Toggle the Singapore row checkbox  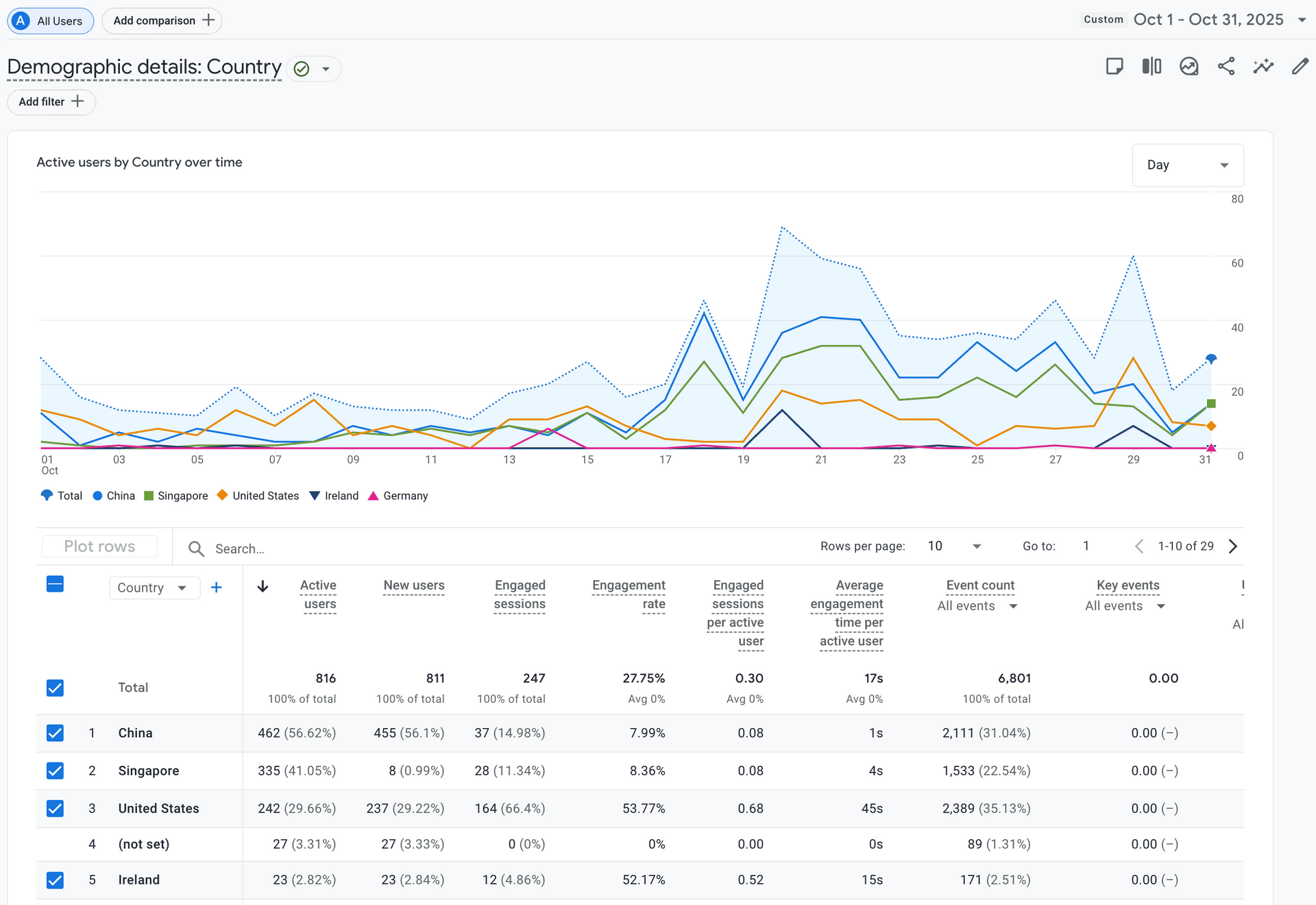tap(55, 771)
